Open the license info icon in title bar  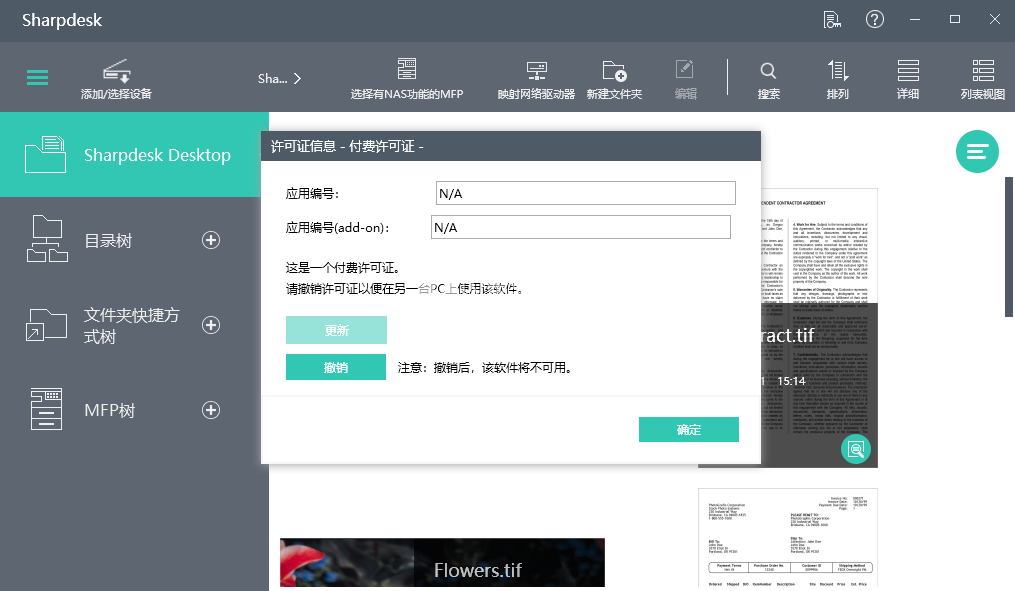tap(832, 19)
